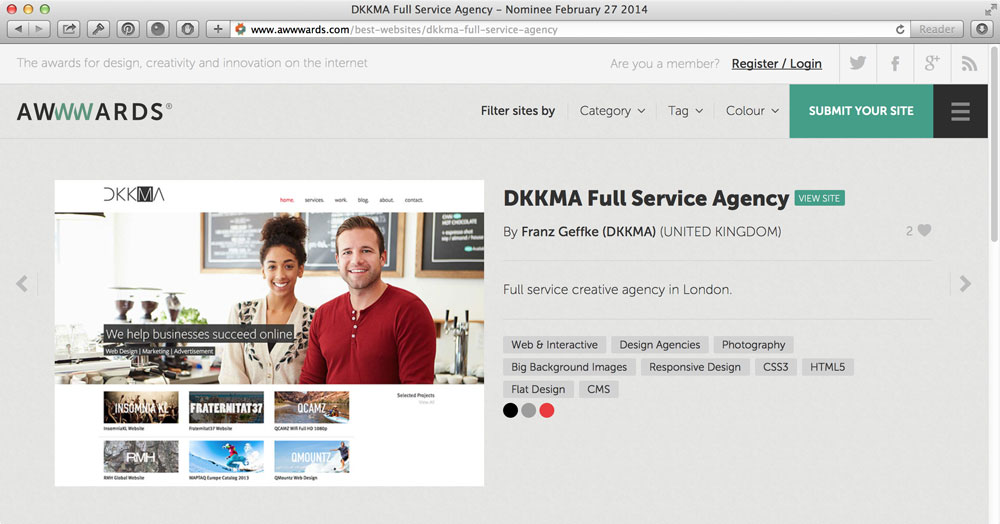
Task: Click the 'Are you a member?' text
Action: [665, 64]
